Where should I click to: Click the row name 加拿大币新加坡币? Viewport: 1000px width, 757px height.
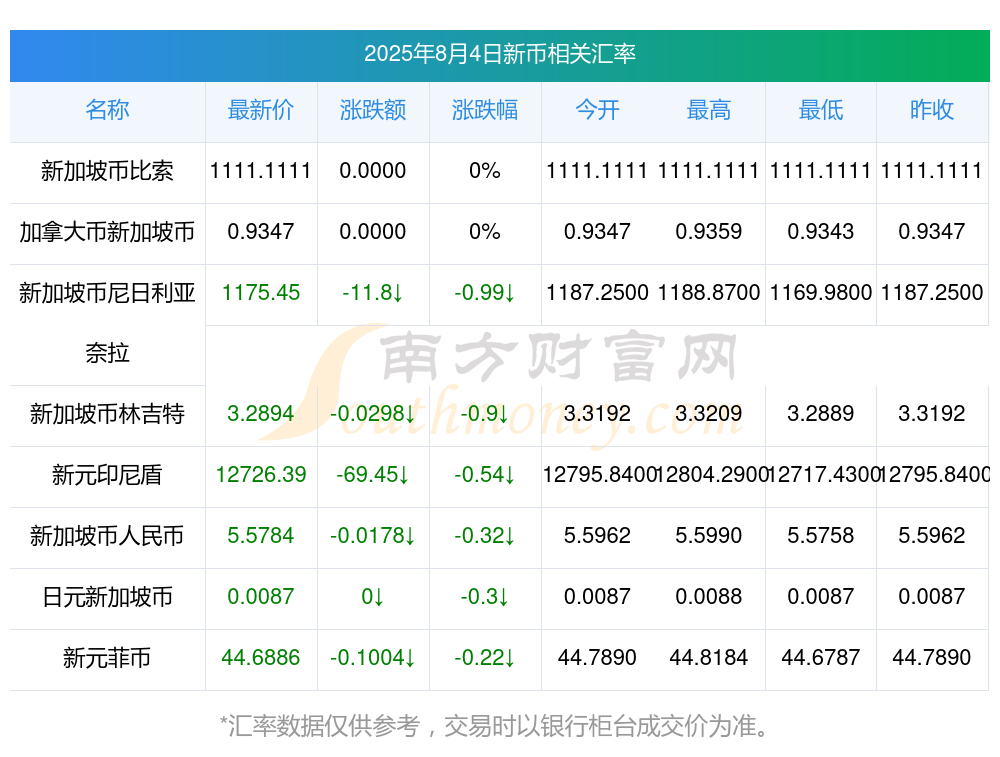point(107,232)
